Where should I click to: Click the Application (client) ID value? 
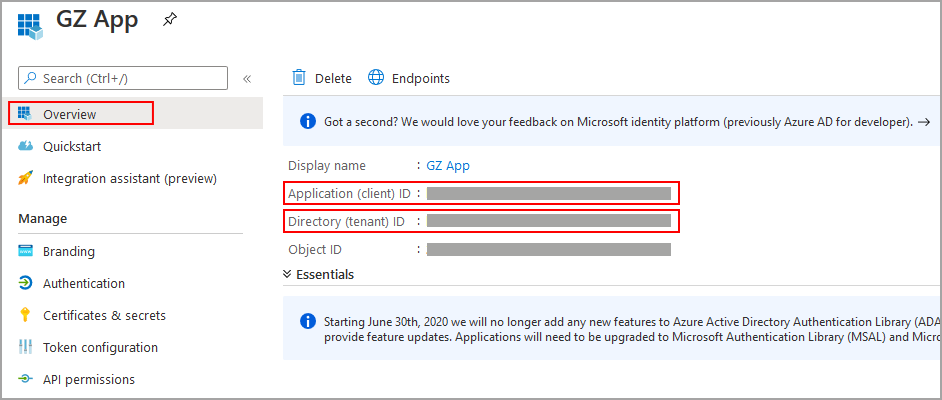[x=548, y=193]
